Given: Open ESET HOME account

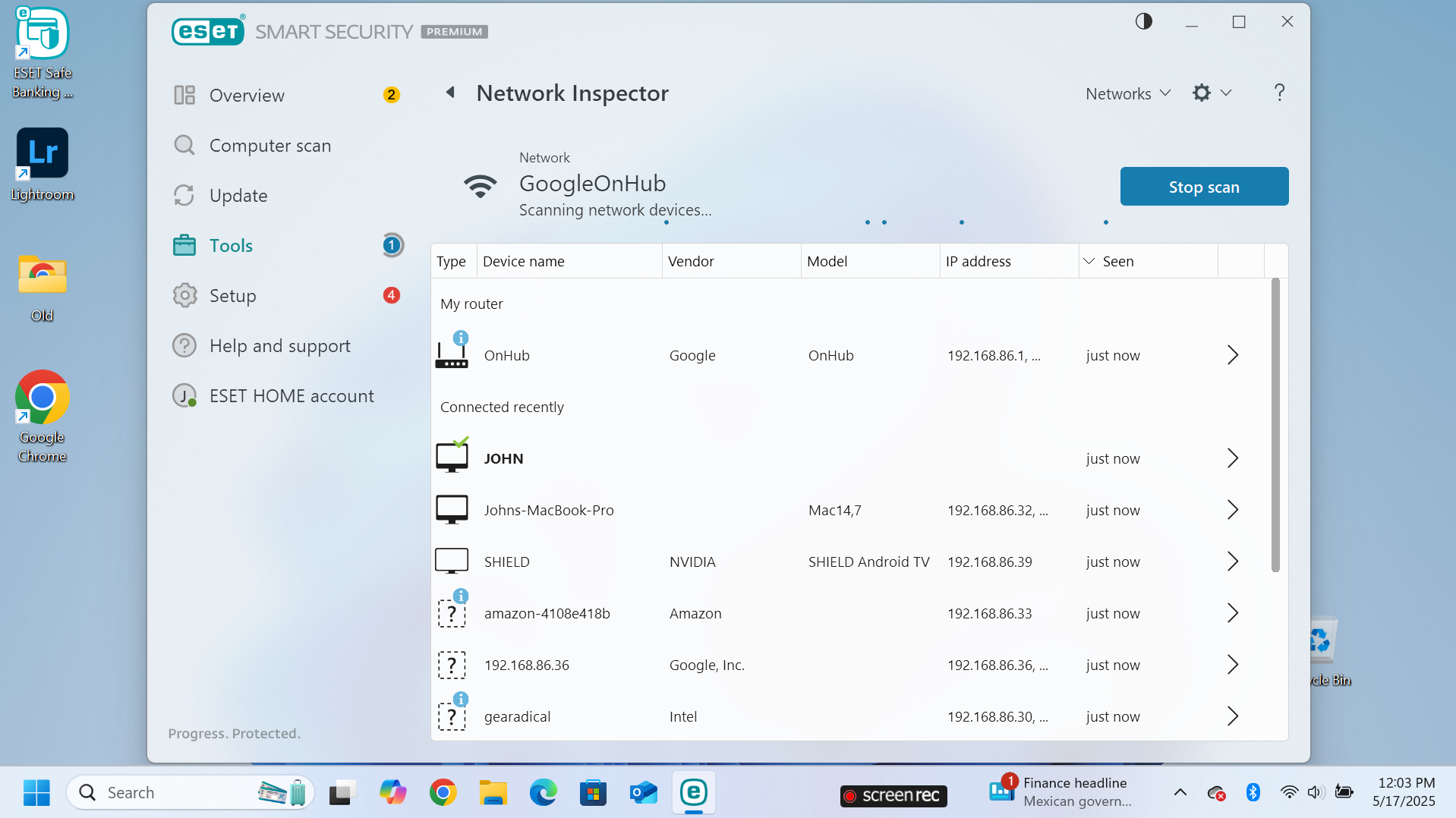Looking at the screenshot, I should click(292, 396).
